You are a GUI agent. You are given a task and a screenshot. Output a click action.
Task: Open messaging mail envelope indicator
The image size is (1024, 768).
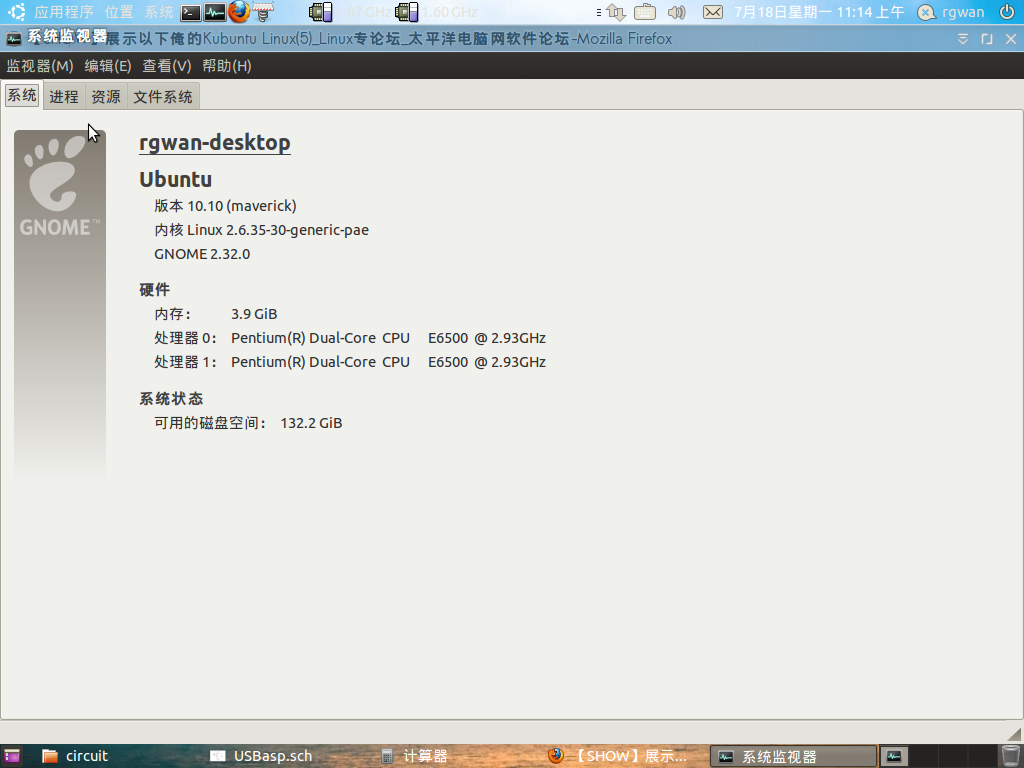tap(712, 12)
